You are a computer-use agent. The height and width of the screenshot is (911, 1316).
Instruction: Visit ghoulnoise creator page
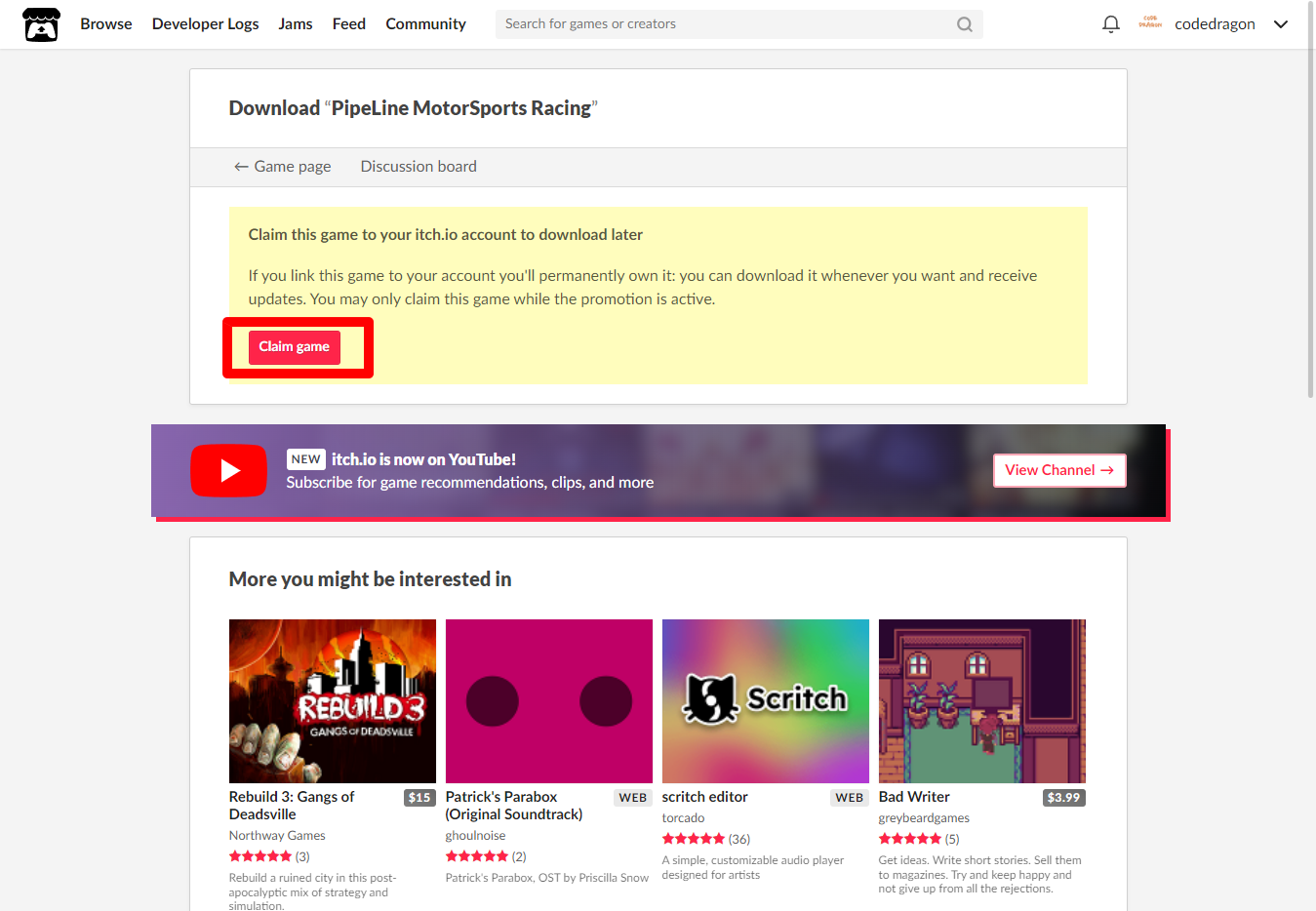pos(475,836)
